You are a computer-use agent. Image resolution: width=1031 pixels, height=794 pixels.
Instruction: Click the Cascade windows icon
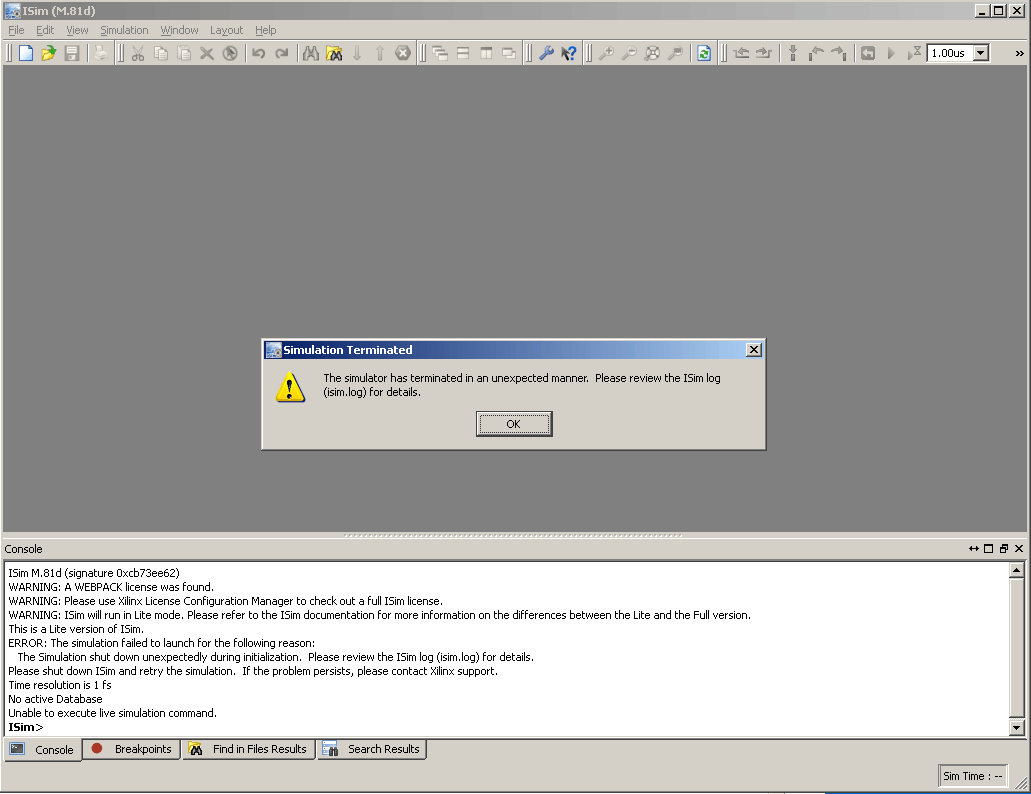point(440,53)
